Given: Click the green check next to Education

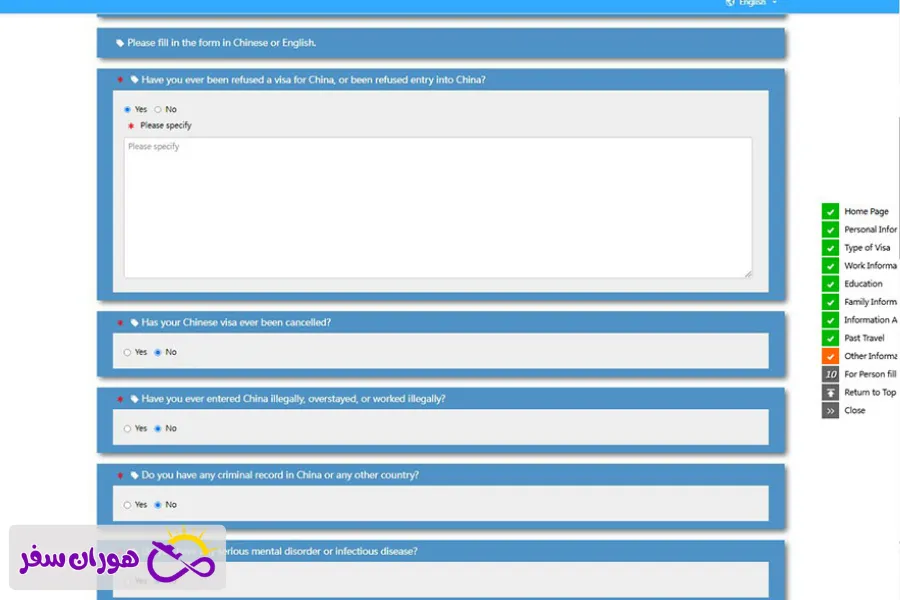Looking at the screenshot, I should coord(830,283).
